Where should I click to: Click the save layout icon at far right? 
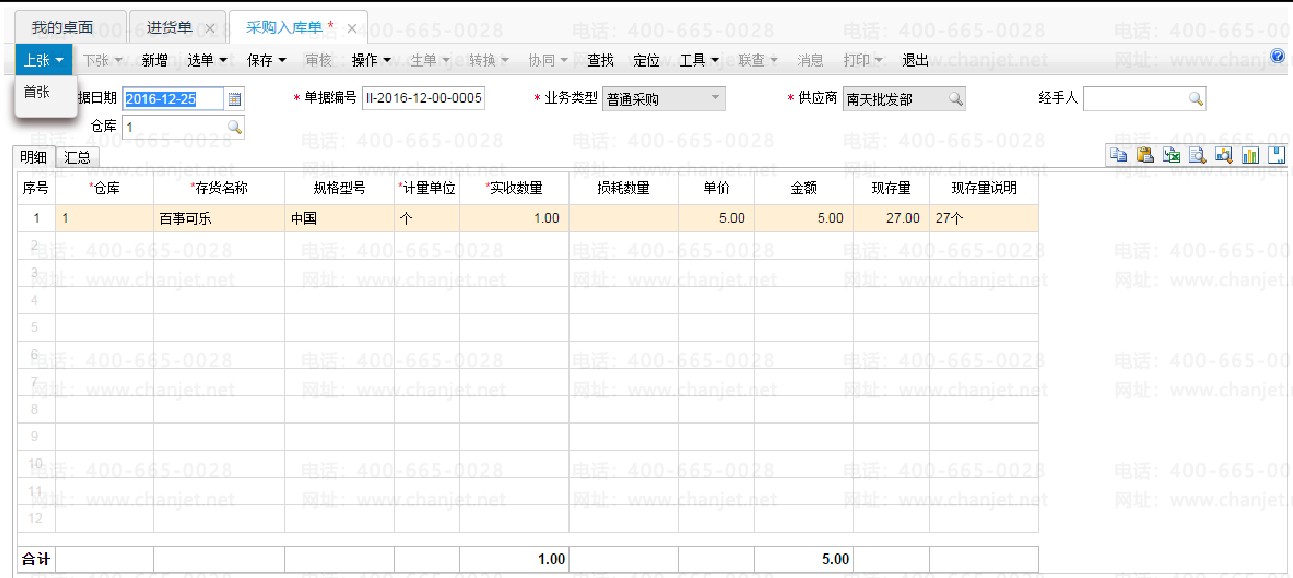pos(1276,155)
